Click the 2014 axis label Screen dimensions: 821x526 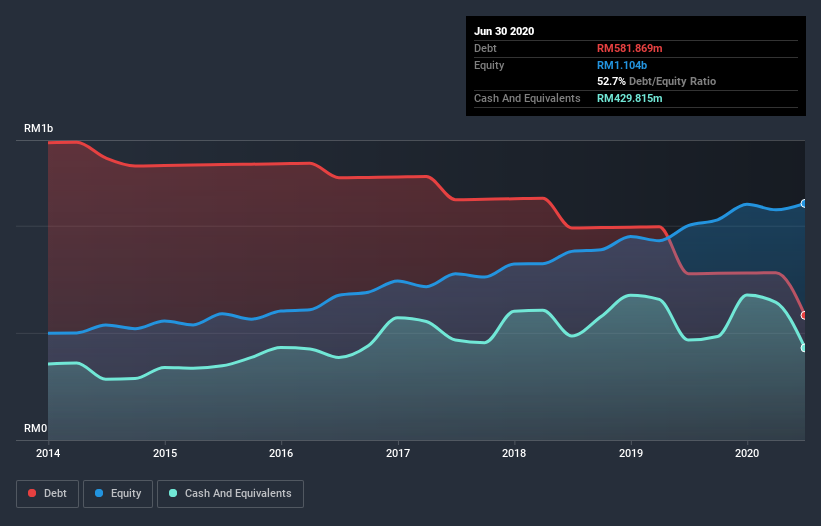pyautogui.click(x=48, y=453)
